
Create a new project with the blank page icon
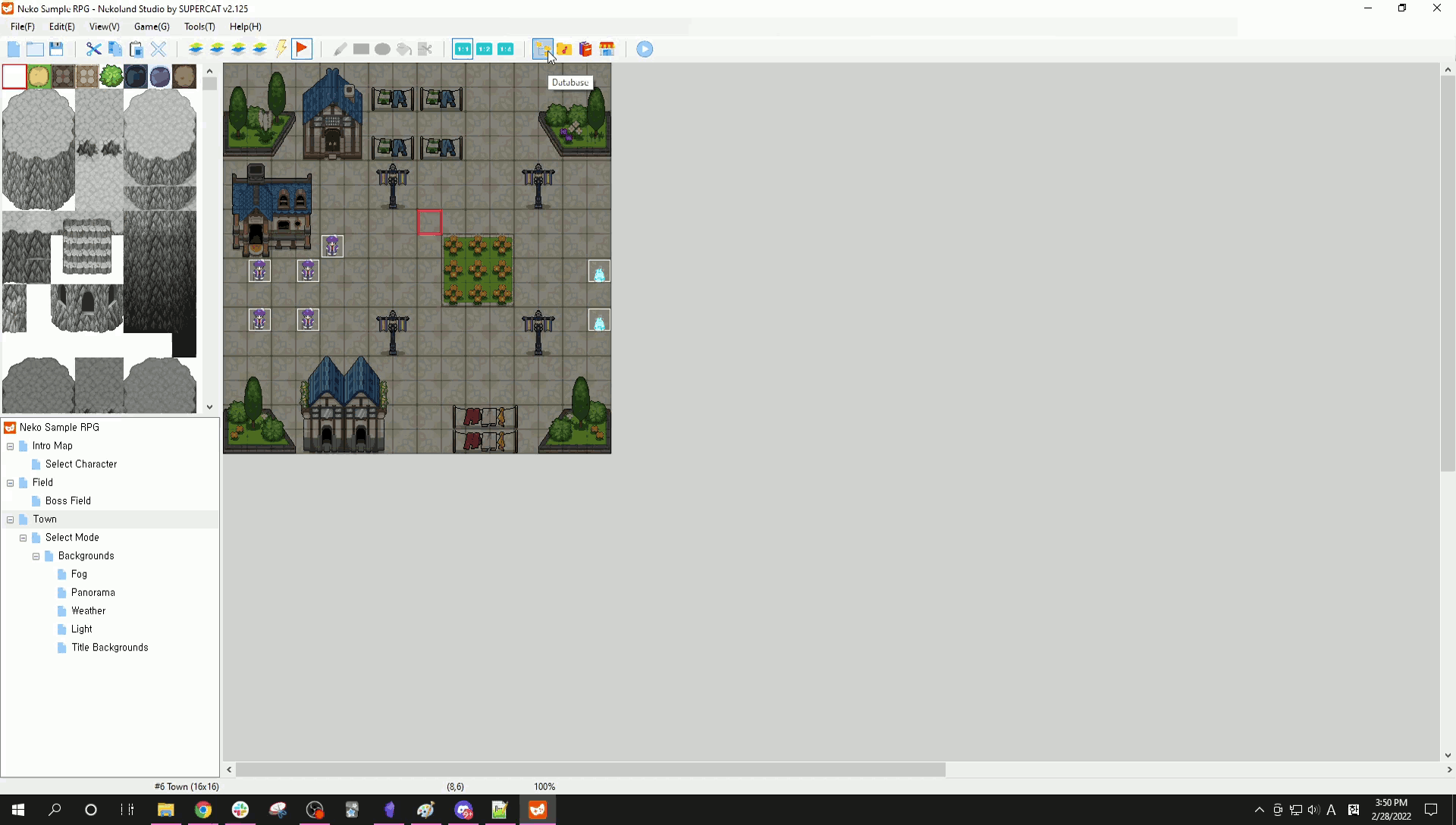pos(14,49)
